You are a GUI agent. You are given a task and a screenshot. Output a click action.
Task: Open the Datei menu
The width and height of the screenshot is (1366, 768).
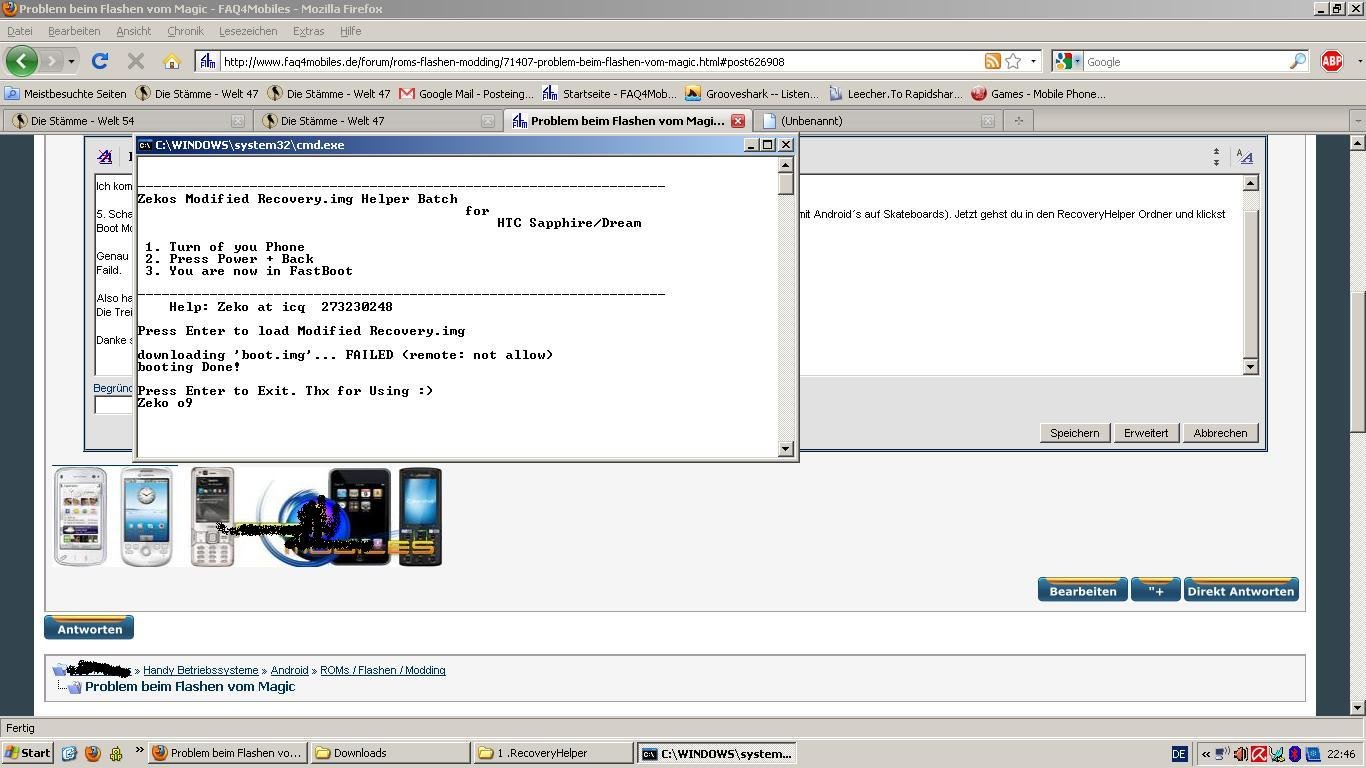19,31
